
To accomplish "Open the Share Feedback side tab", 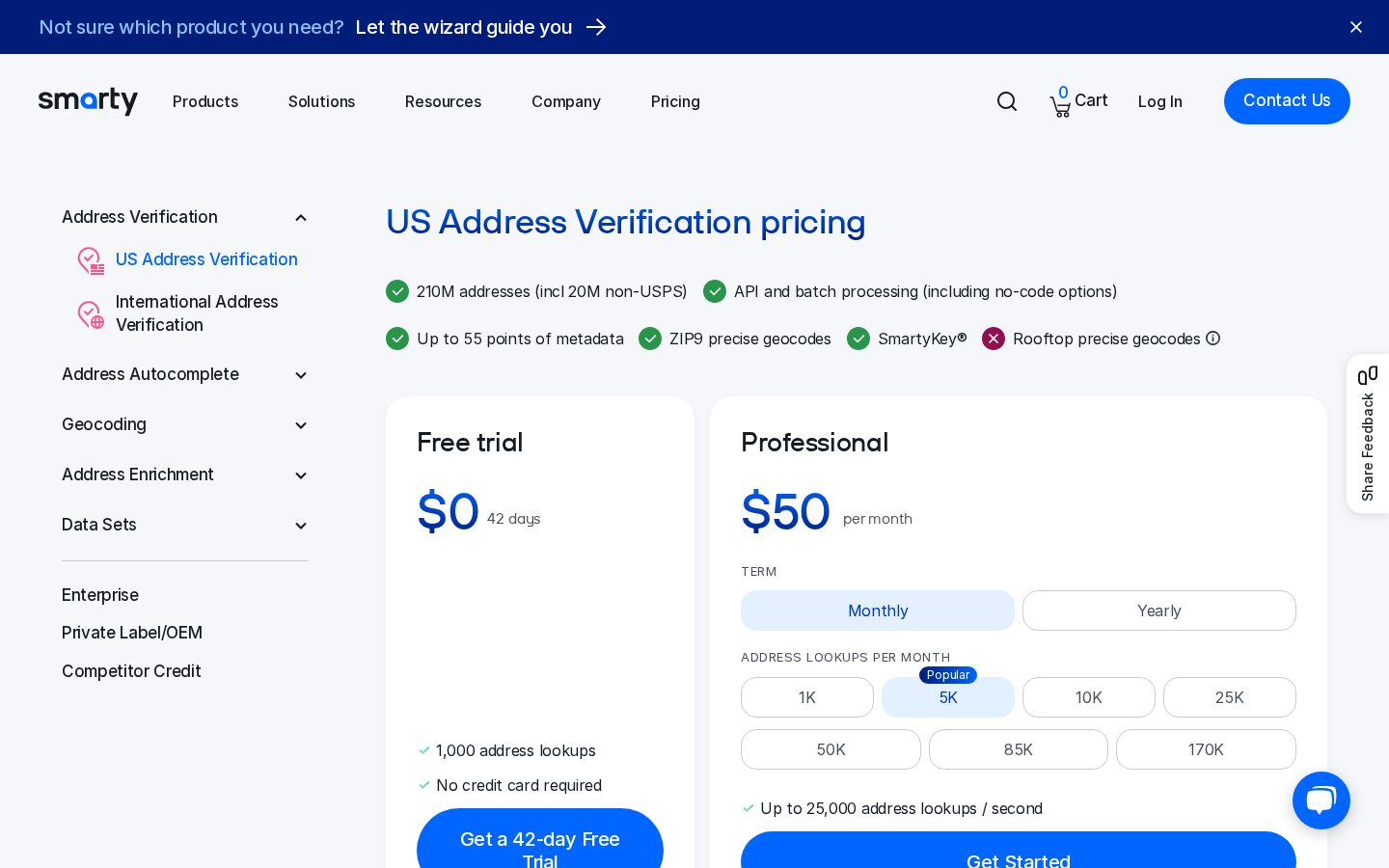I will (x=1368, y=434).
